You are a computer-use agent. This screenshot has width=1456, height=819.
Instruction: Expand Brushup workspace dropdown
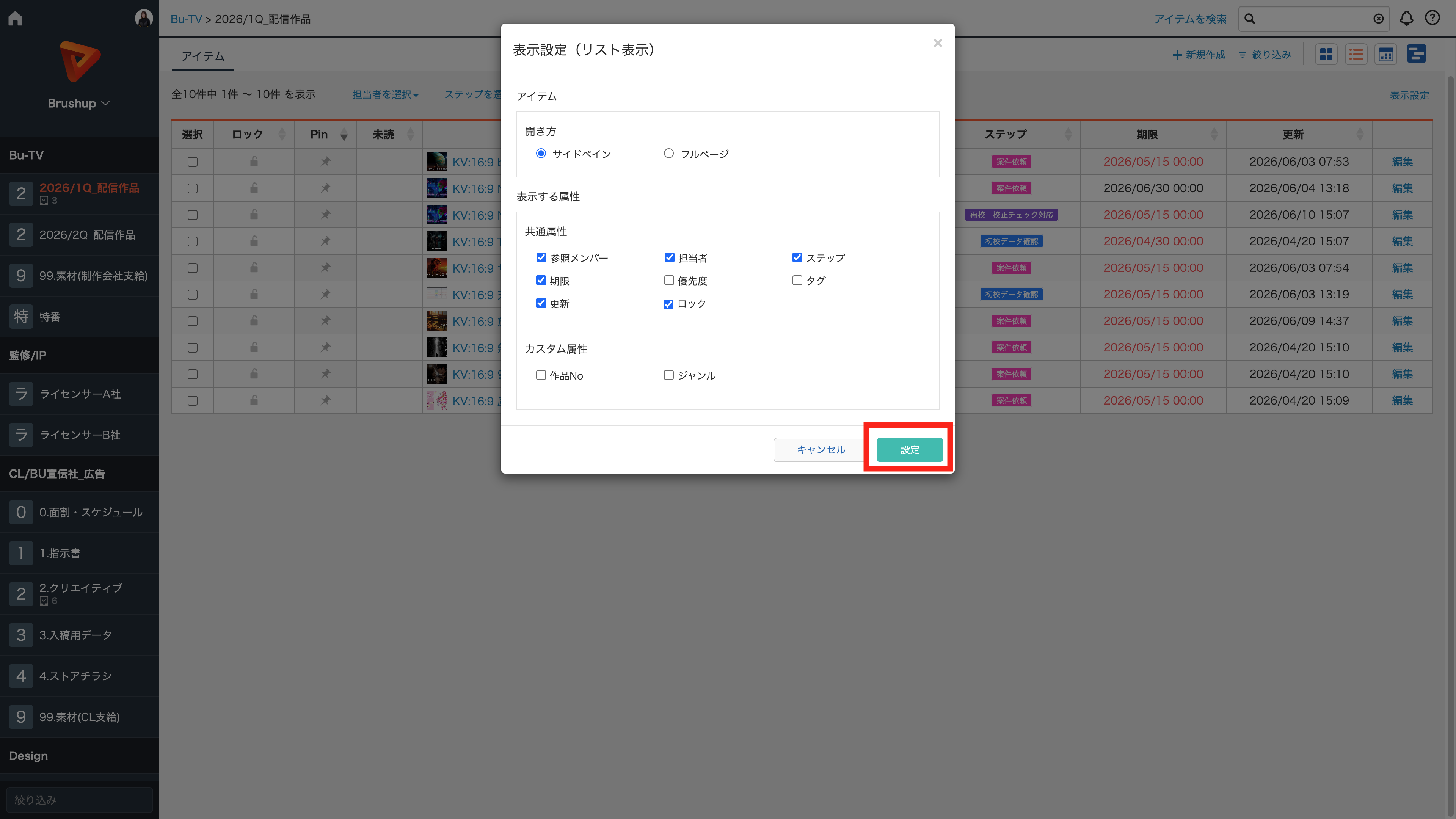pyautogui.click(x=78, y=104)
